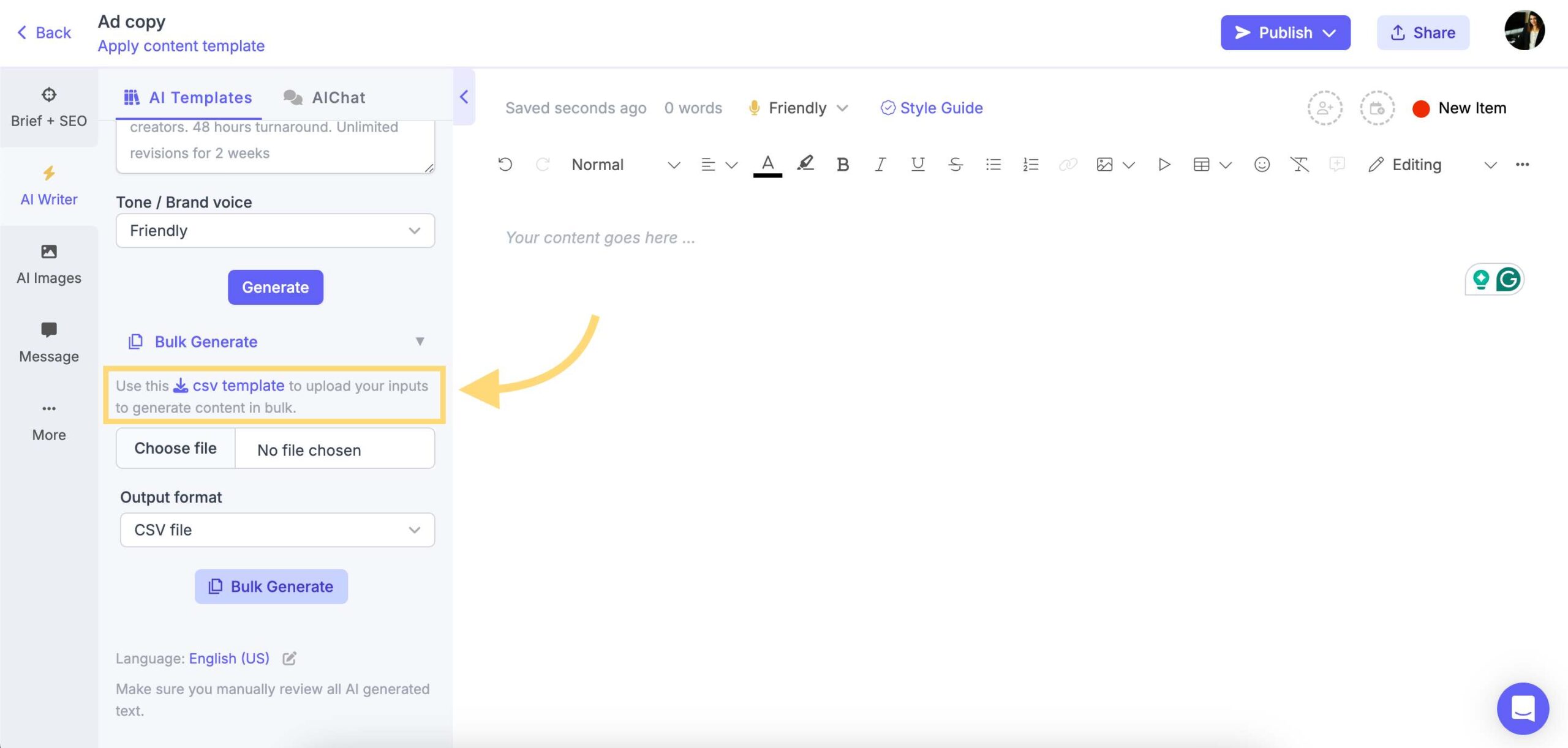This screenshot has height=748, width=1568.
Task: Click the add comment icon
Action: [1337, 164]
